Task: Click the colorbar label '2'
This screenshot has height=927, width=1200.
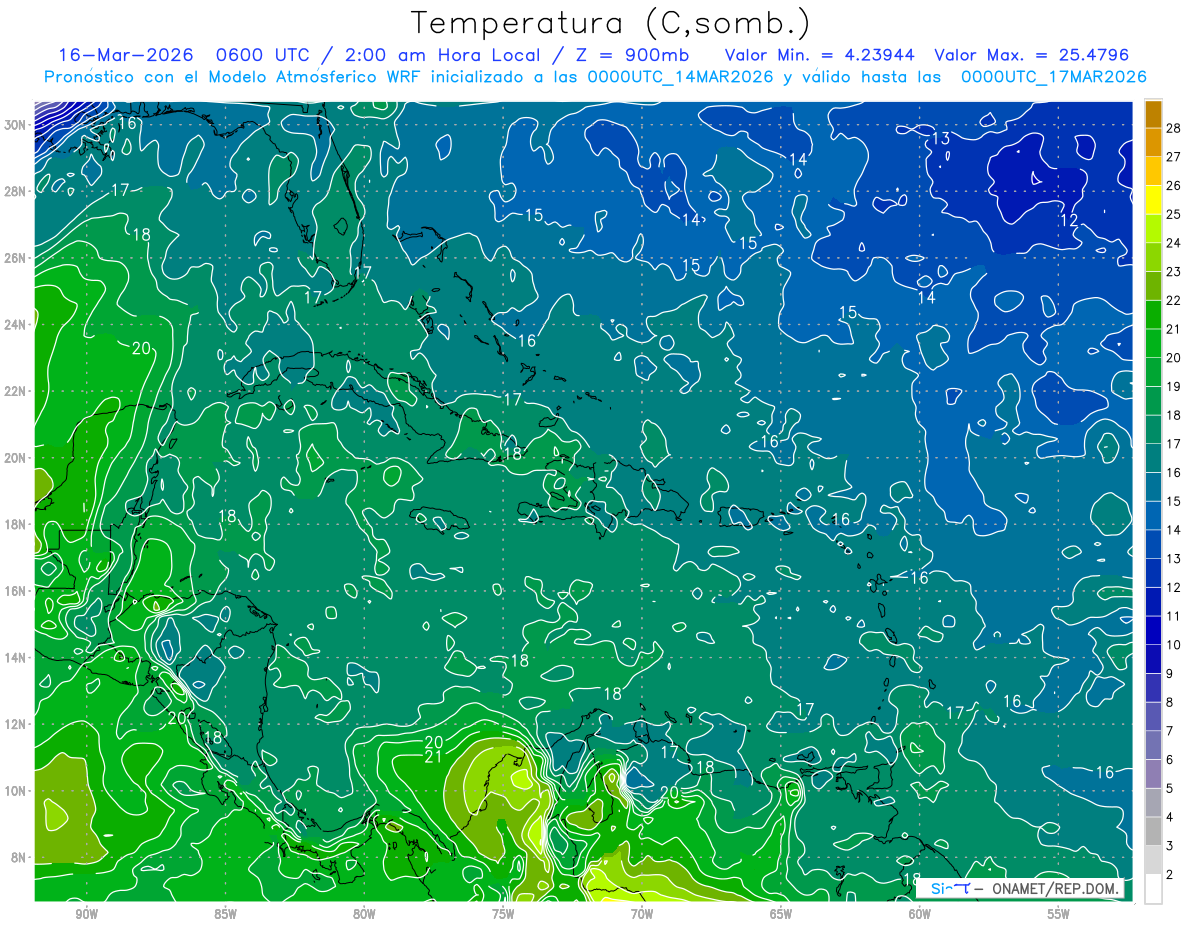Action: (x=1170, y=875)
